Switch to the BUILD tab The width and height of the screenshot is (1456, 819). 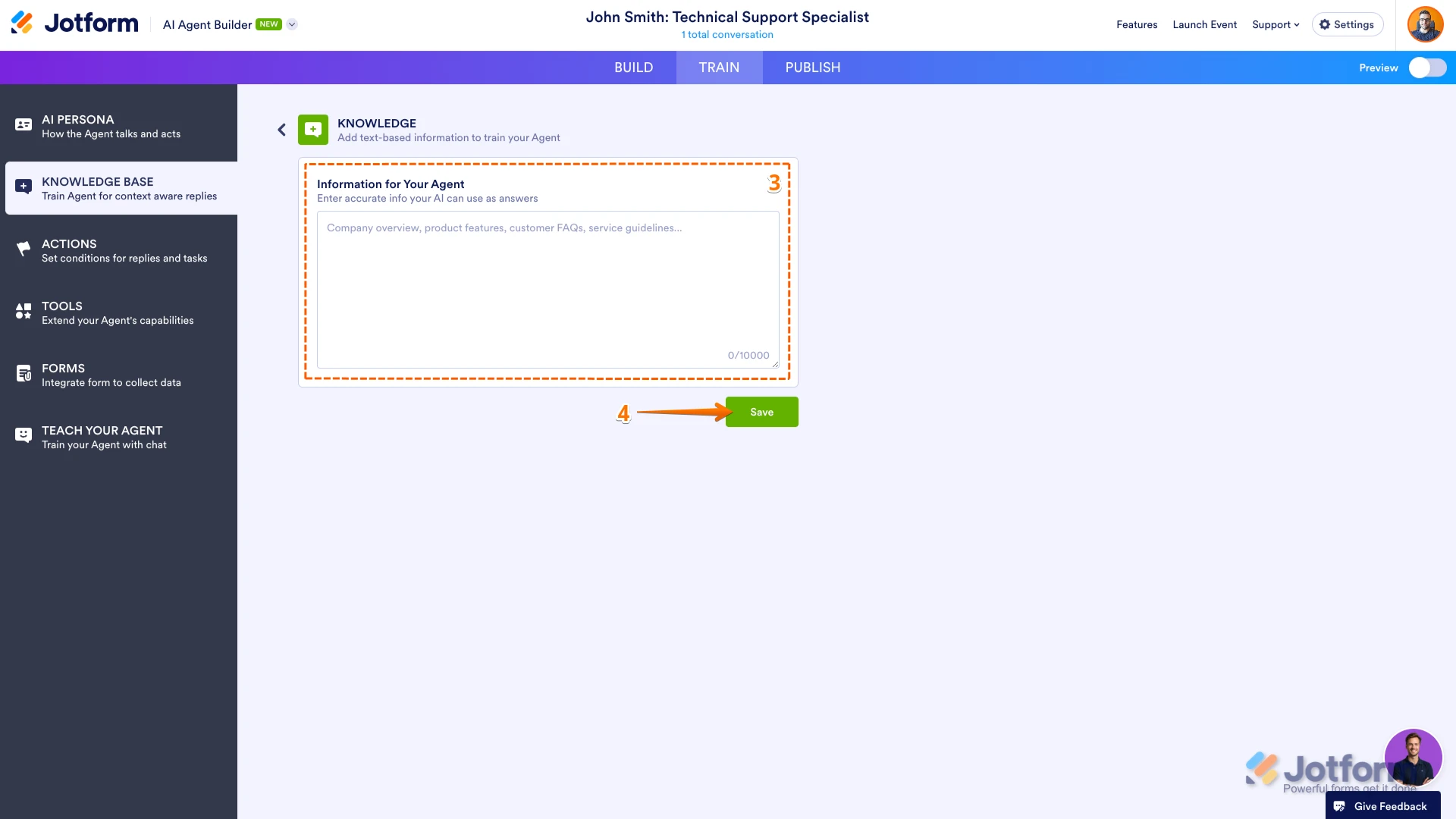click(x=634, y=67)
